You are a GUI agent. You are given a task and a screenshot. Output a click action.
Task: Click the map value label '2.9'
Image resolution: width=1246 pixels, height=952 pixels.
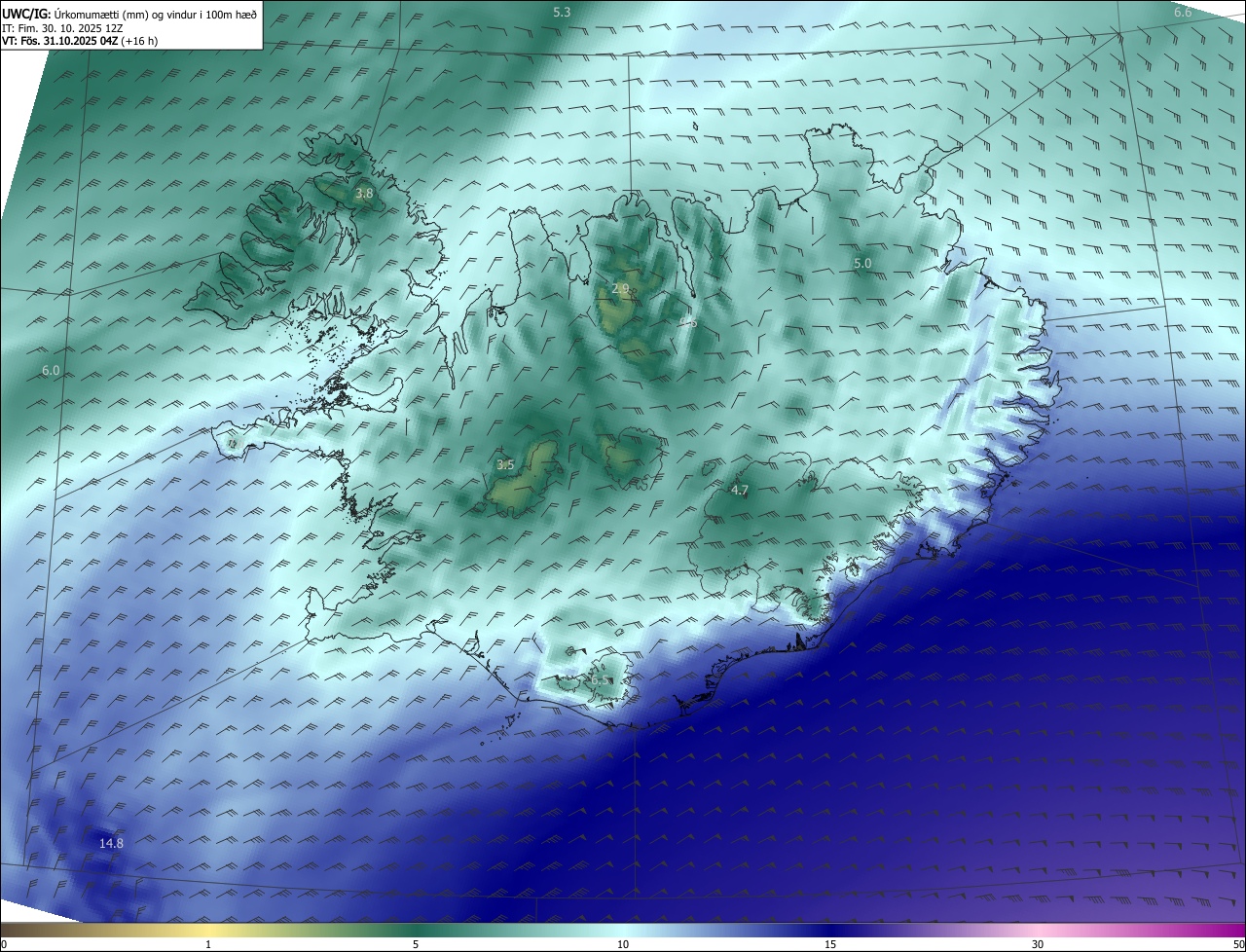620,288
